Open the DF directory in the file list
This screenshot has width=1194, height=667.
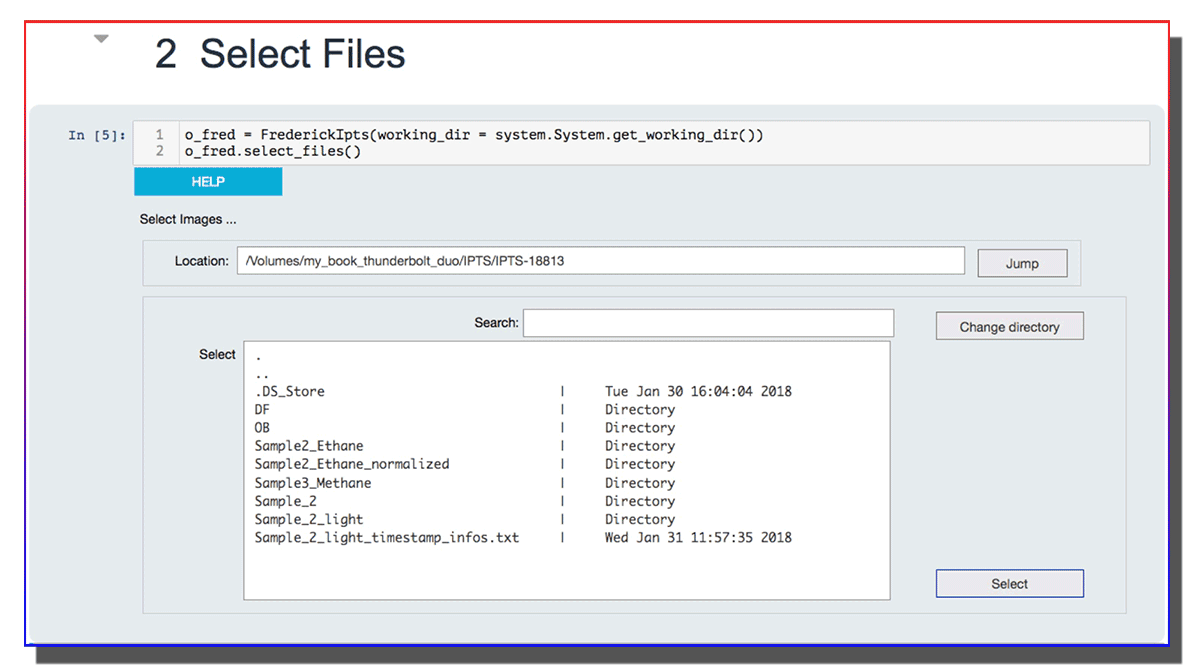click(260, 409)
